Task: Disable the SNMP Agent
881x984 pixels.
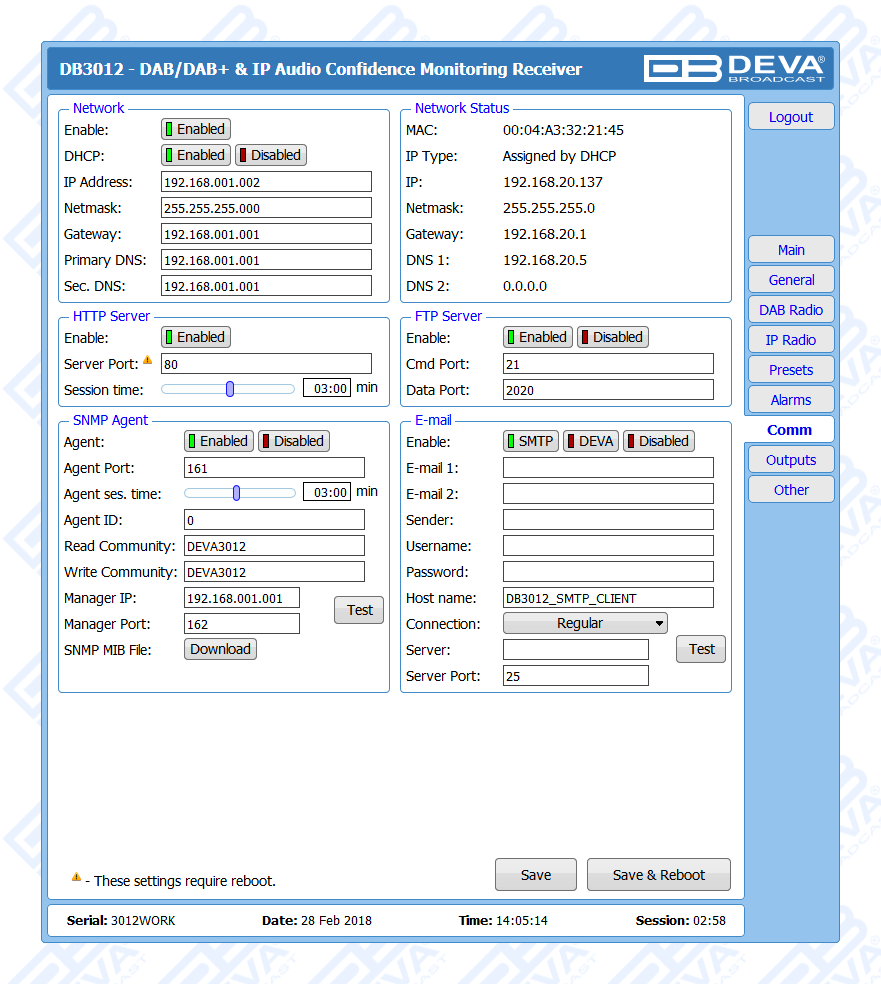Action: click(293, 441)
